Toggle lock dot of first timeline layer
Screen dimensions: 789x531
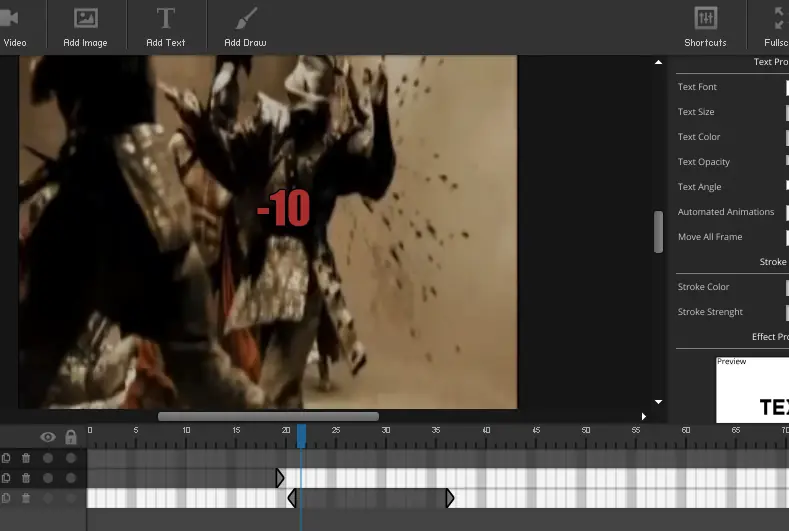pyautogui.click(x=71, y=458)
